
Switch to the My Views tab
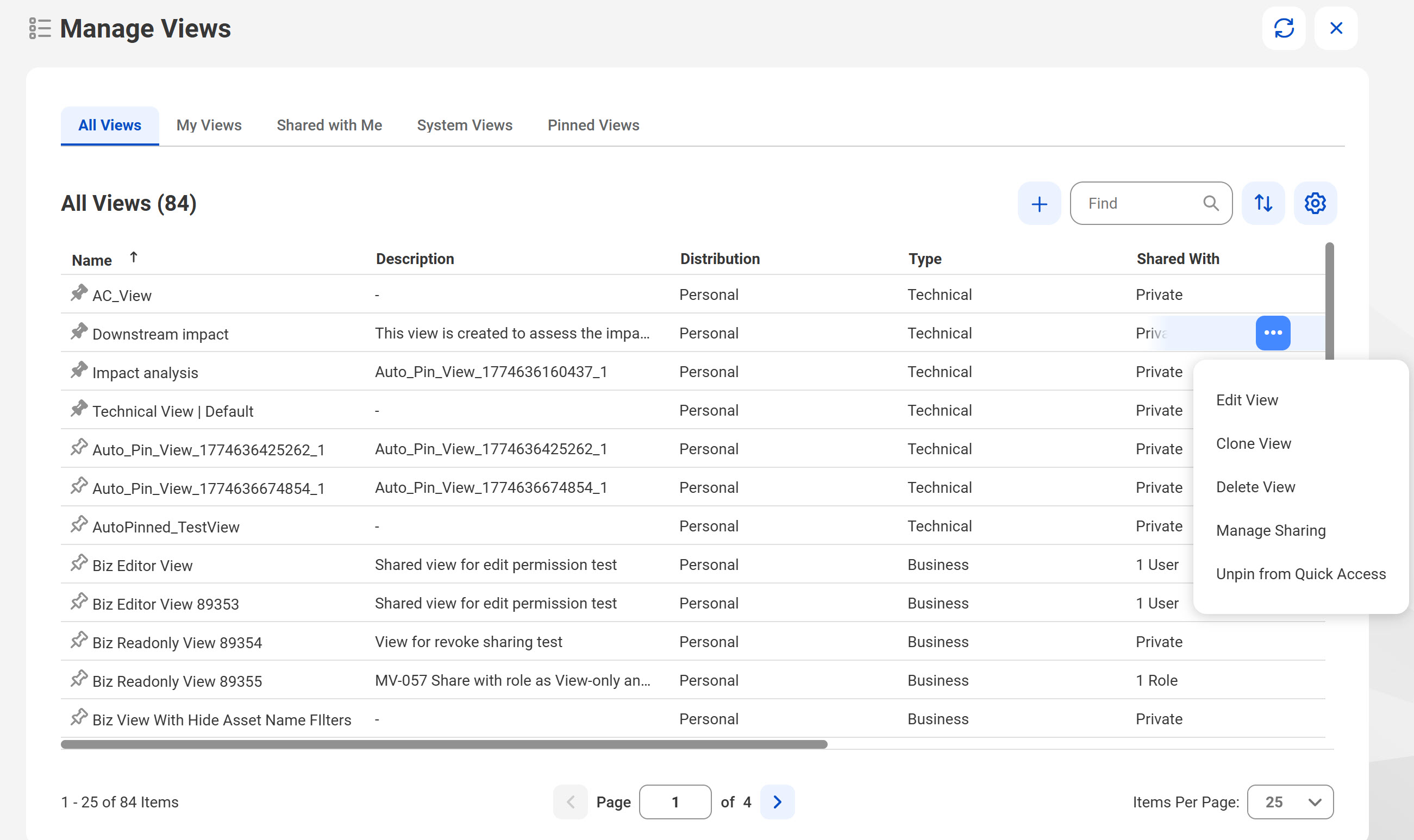[x=209, y=125]
